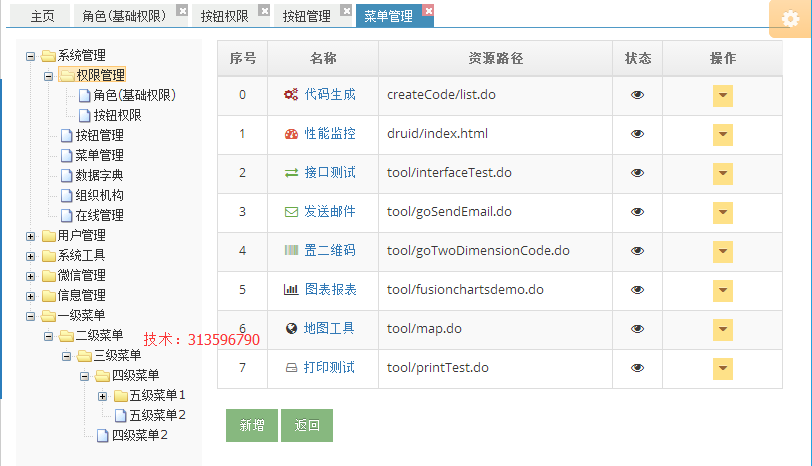The width and height of the screenshot is (812, 466).
Task: Click the page icon of 四级菜单2
Action: pos(103,435)
